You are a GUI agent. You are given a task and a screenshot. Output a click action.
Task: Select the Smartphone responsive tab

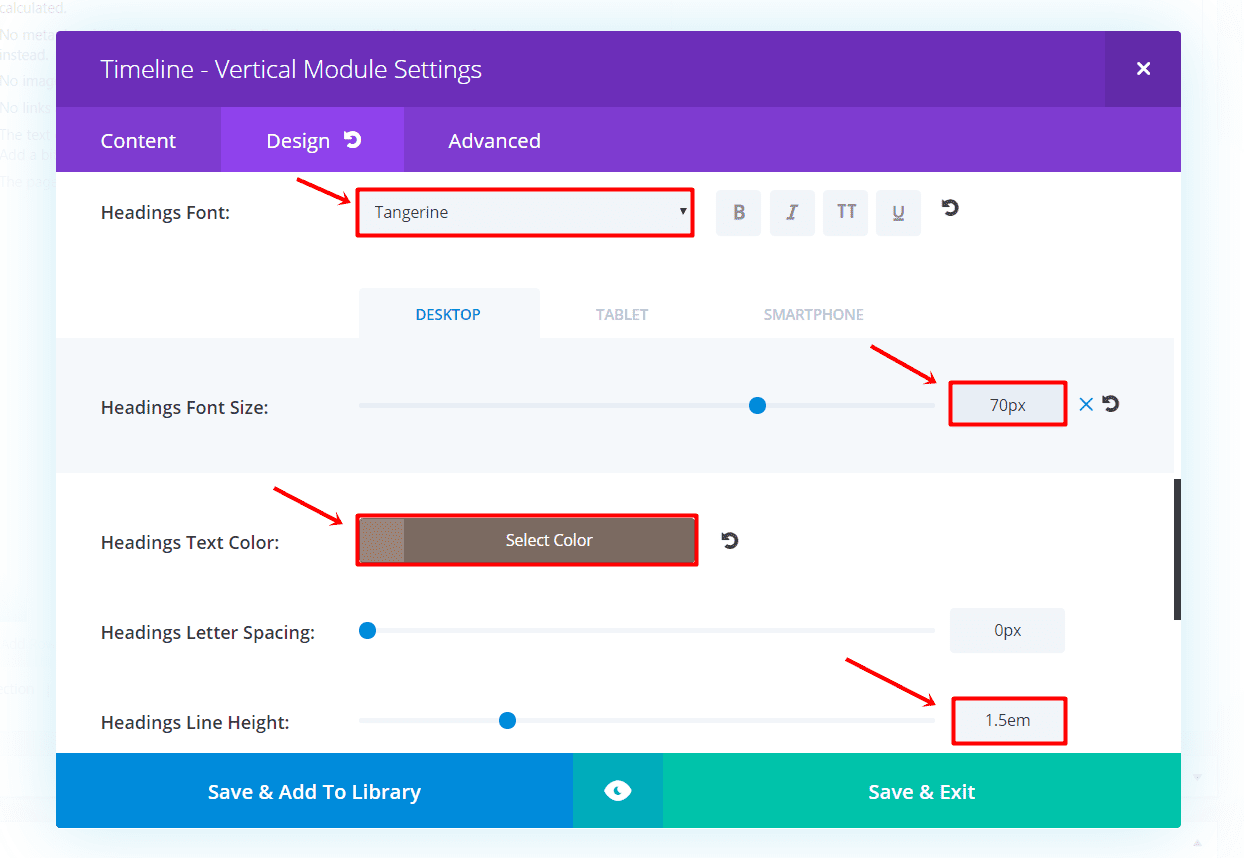point(813,314)
